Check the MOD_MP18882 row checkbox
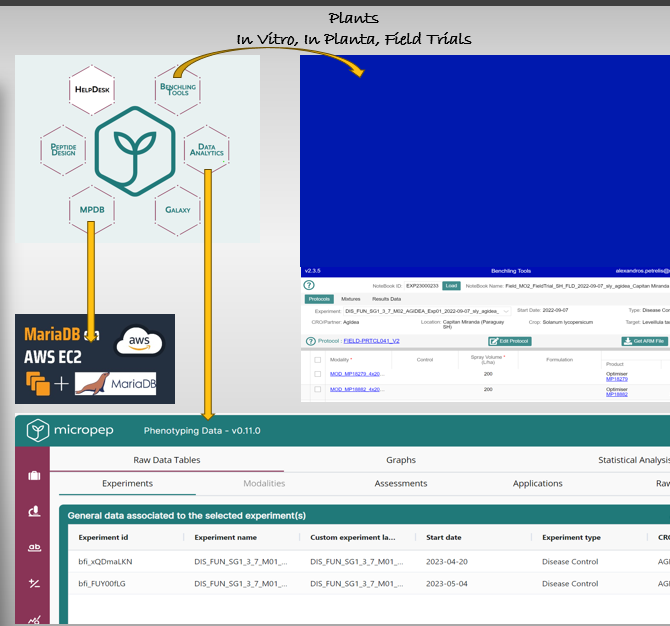The width and height of the screenshot is (670, 626). point(317,389)
